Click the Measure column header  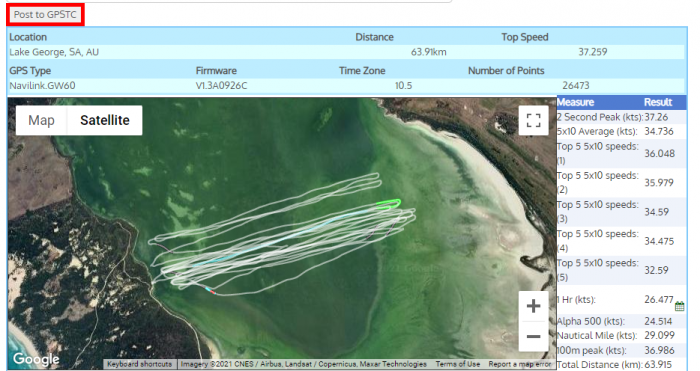point(575,102)
